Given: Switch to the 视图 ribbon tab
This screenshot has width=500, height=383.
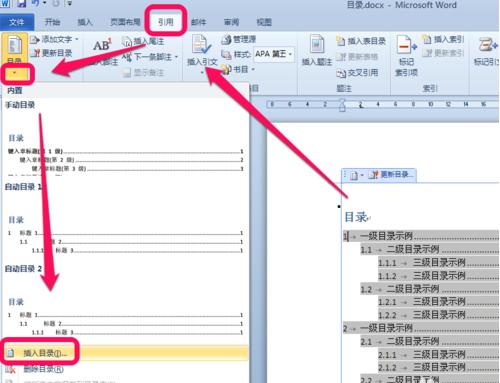Looking at the screenshot, I should click(x=264, y=22).
